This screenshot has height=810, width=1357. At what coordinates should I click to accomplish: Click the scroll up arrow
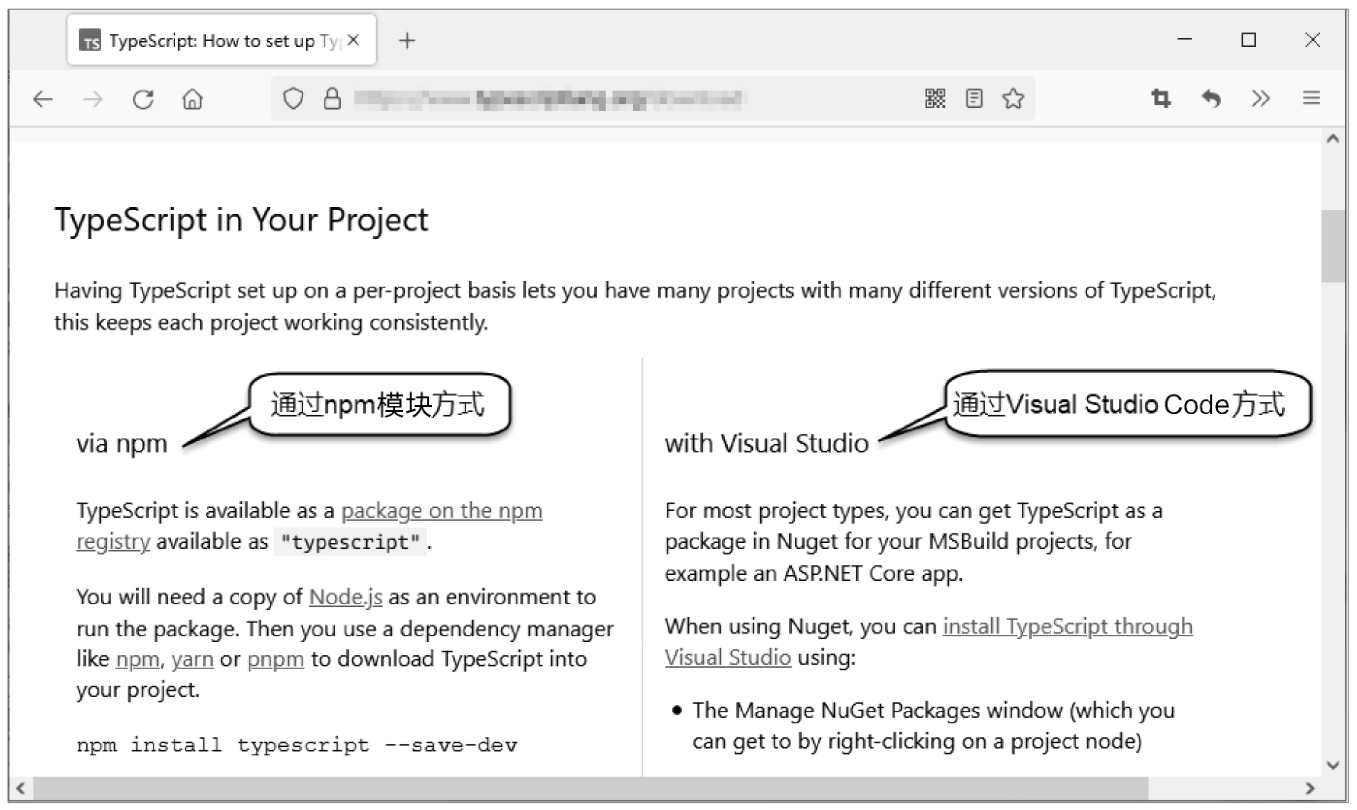(1333, 139)
